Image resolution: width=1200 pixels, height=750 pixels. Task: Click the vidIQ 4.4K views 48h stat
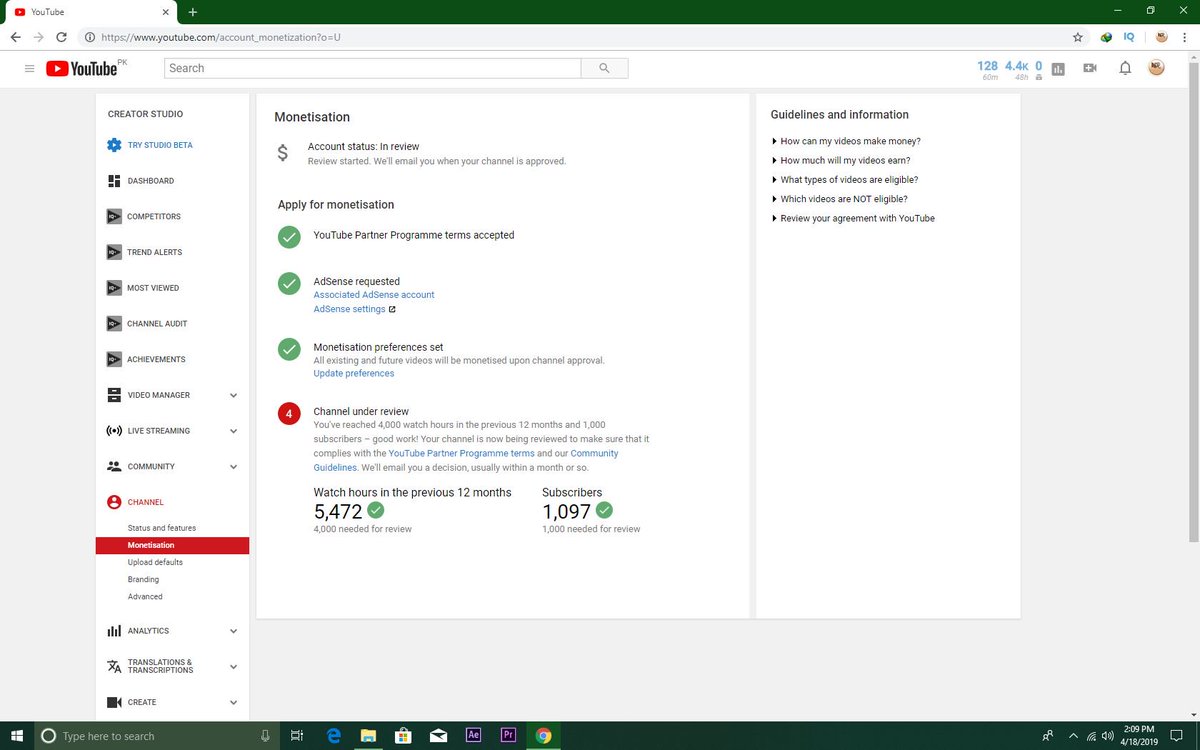(x=1017, y=69)
